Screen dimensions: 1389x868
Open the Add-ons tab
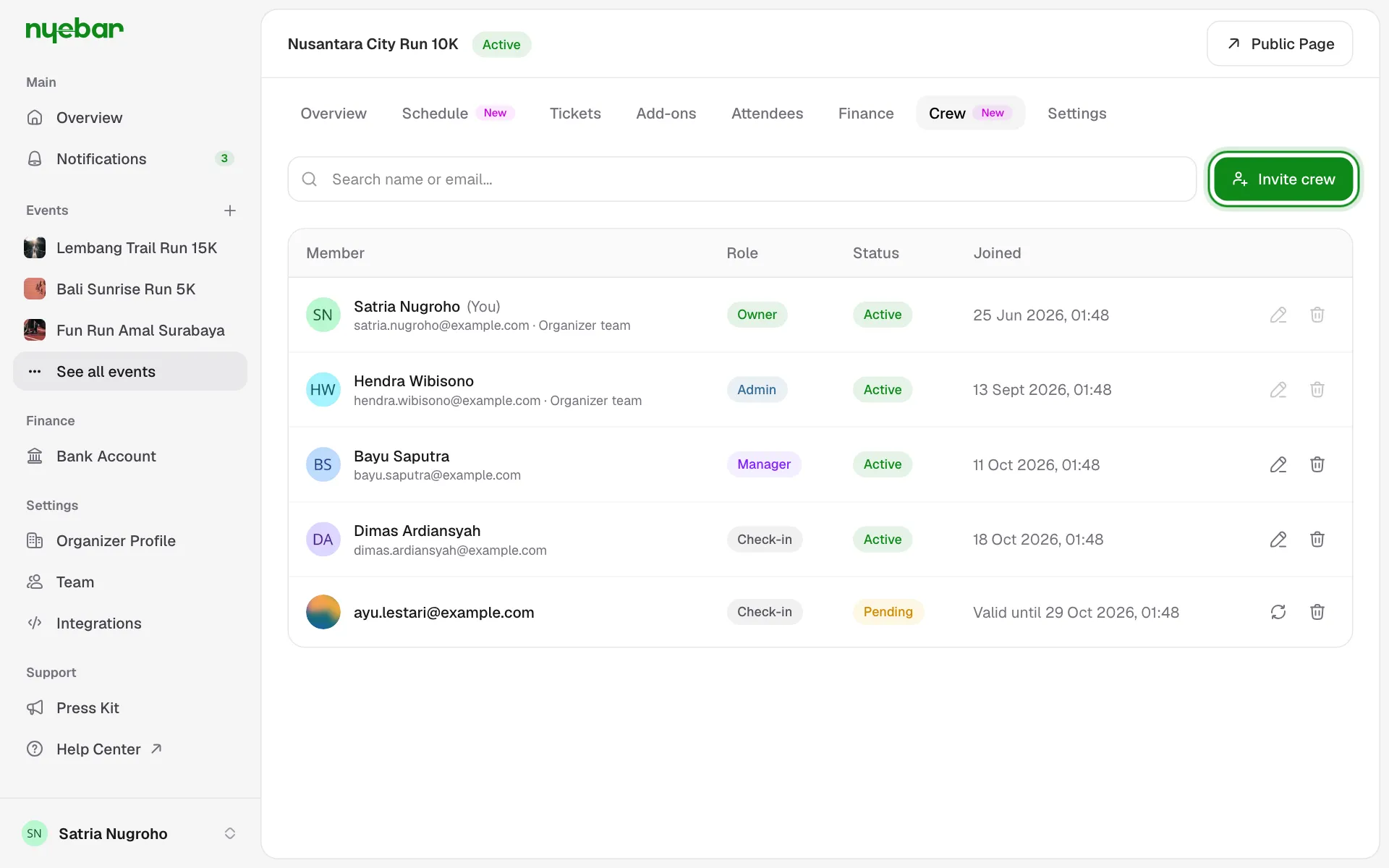666,114
